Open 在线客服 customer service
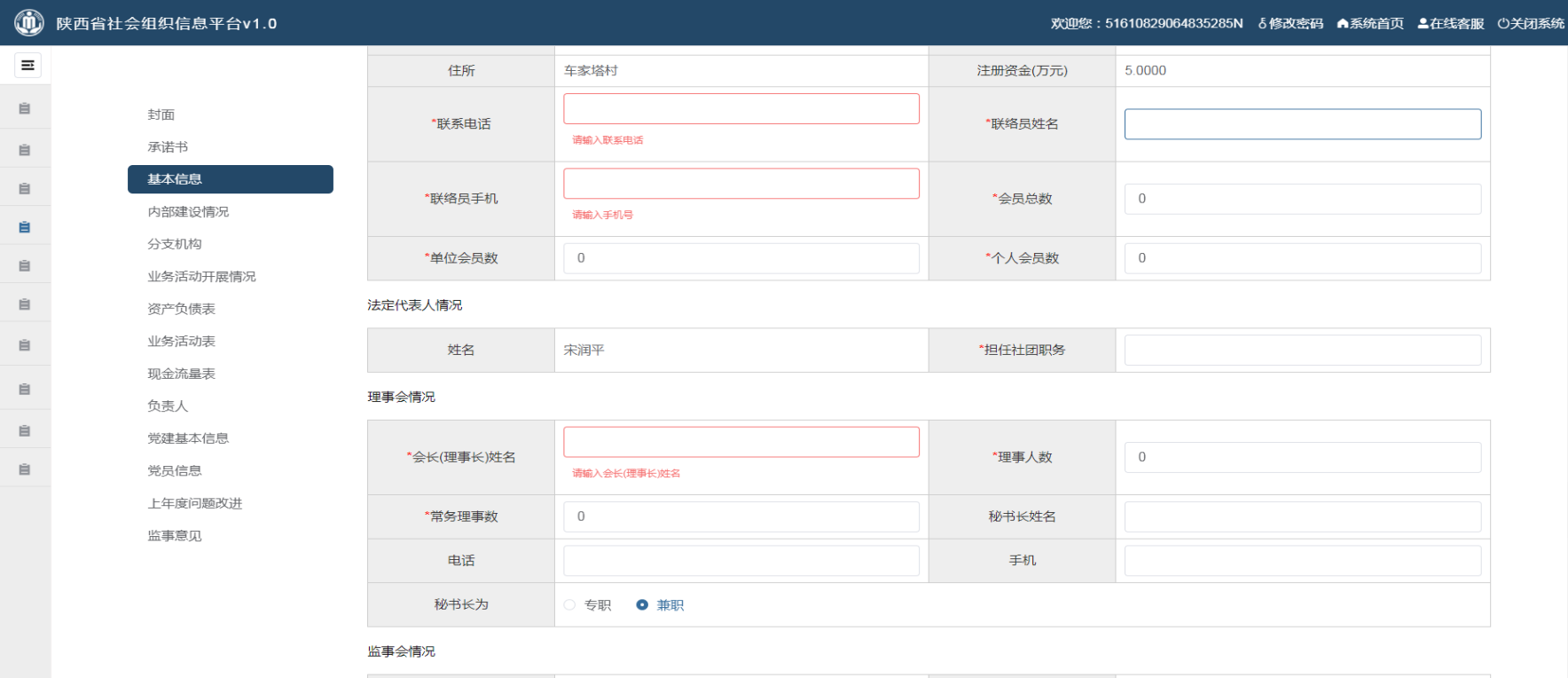This screenshot has height=678, width=1568. coord(1450,24)
